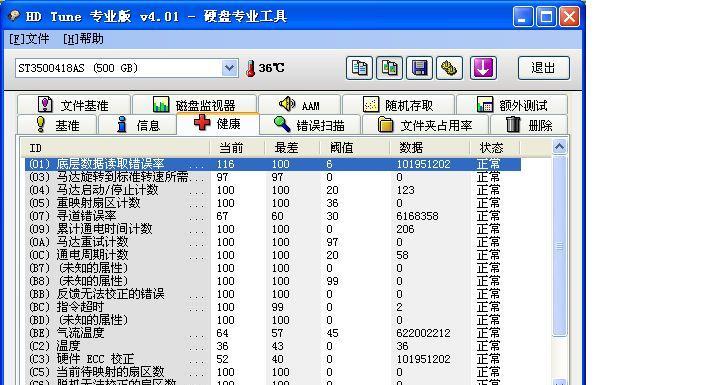The image size is (720, 385).
Task: Click the 退出 button
Action: [x=544, y=68]
